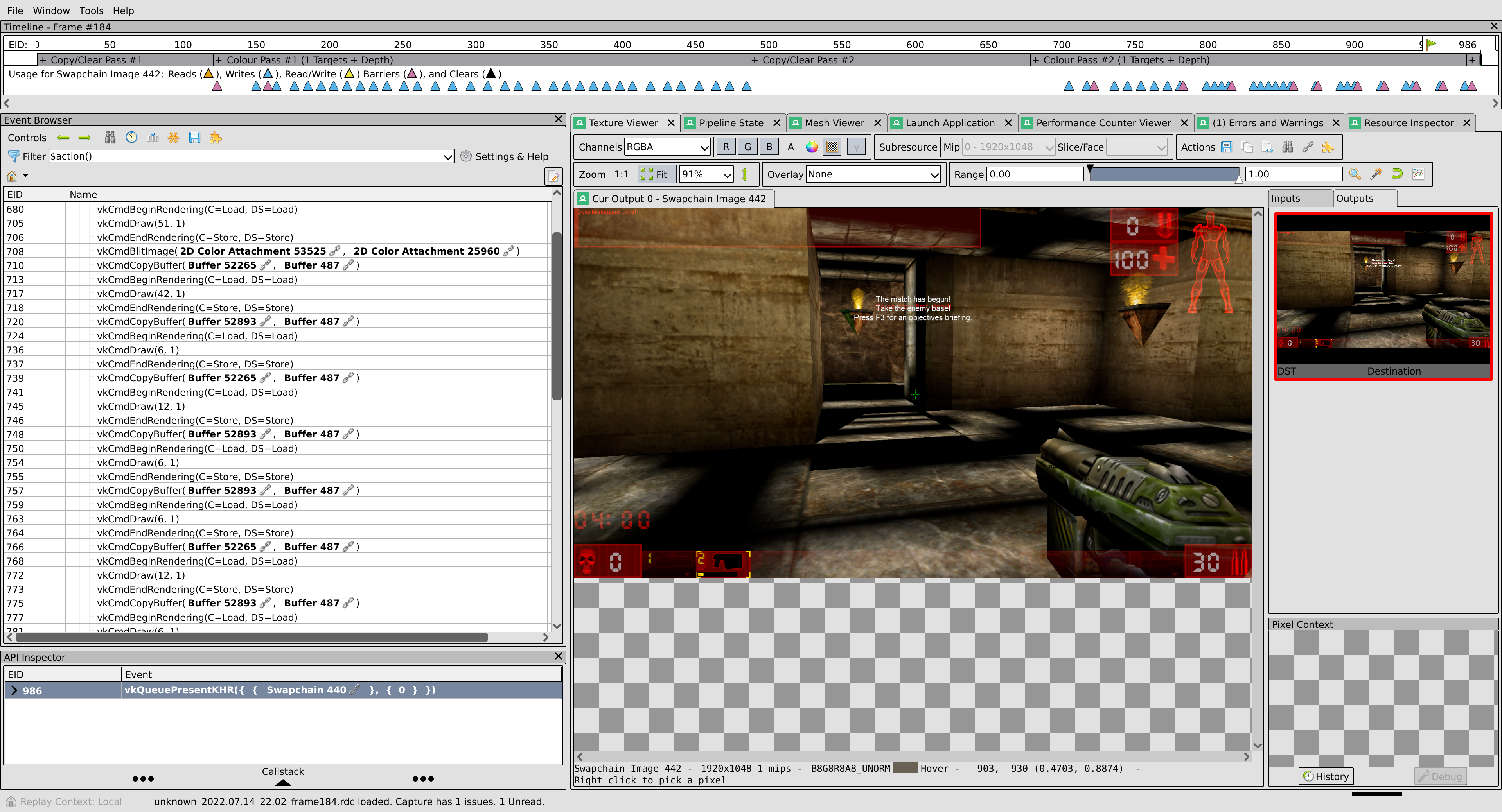The image size is (1502, 812).
Task: Click the house icon below Filter
Action: (12, 176)
